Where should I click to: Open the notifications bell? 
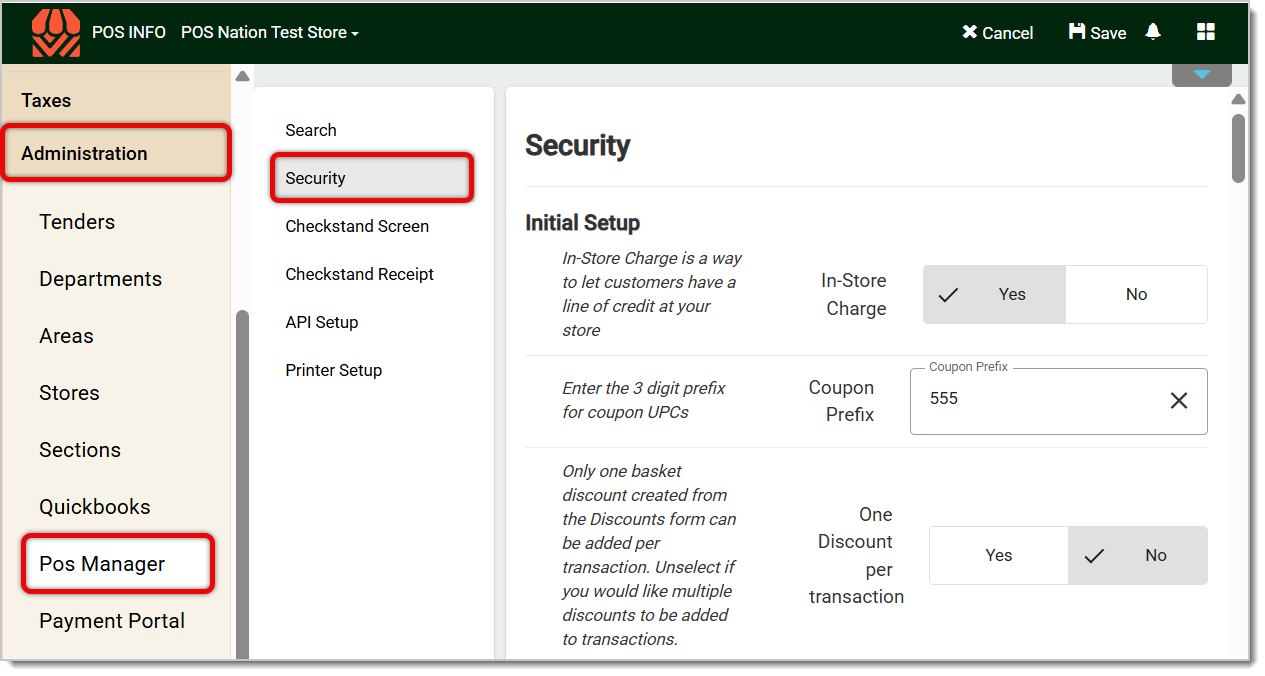pyautogui.click(x=1153, y=32)
